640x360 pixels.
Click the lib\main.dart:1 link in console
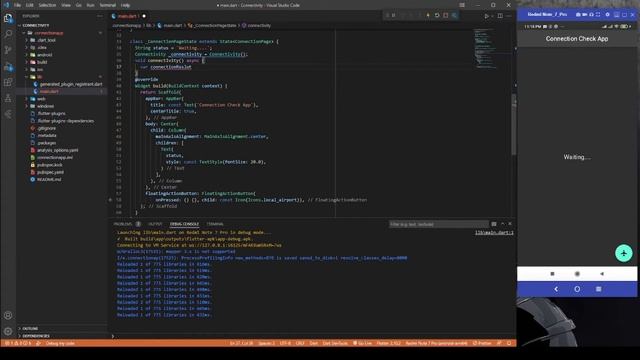tap(494, 233)
